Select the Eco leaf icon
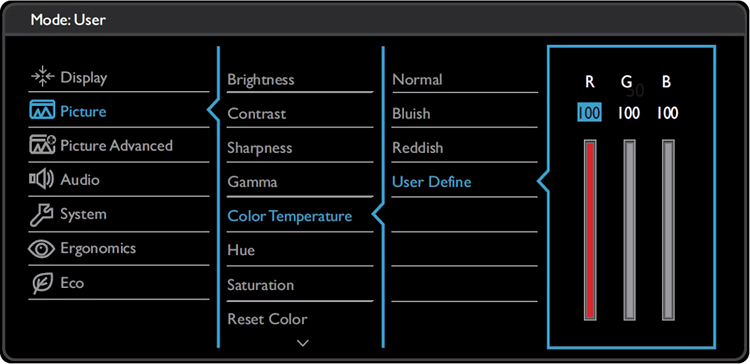The height and width of the screenshot is (364, 750). [43, 283]
